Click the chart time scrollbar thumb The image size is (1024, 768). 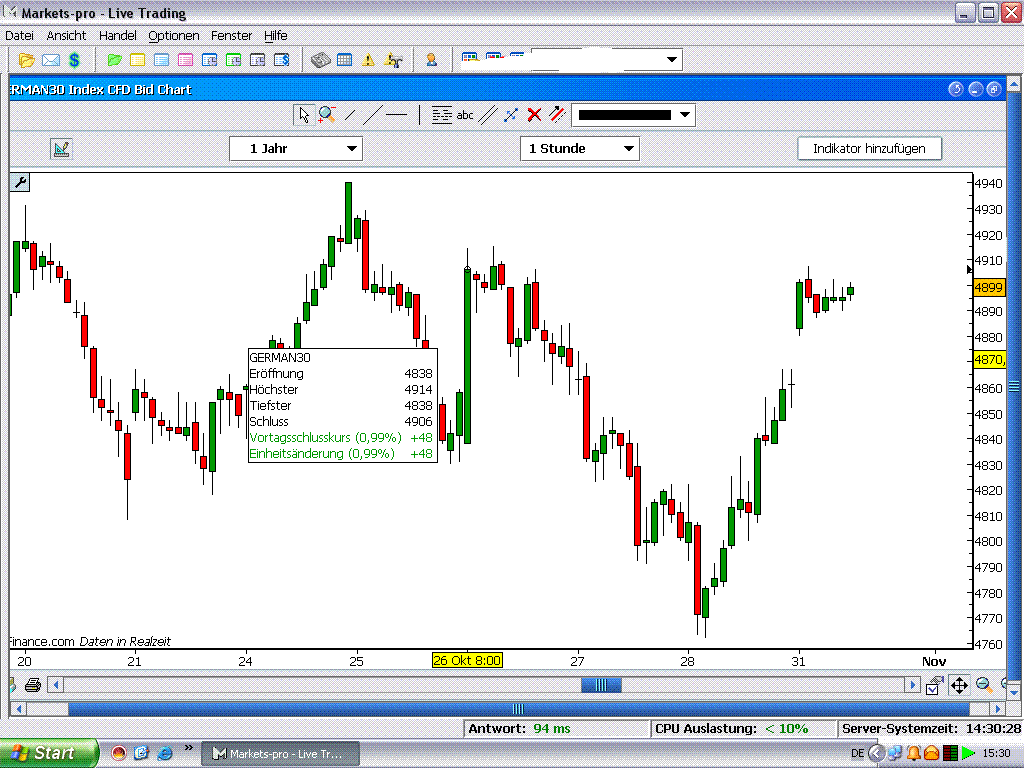(x=601, y=685)
